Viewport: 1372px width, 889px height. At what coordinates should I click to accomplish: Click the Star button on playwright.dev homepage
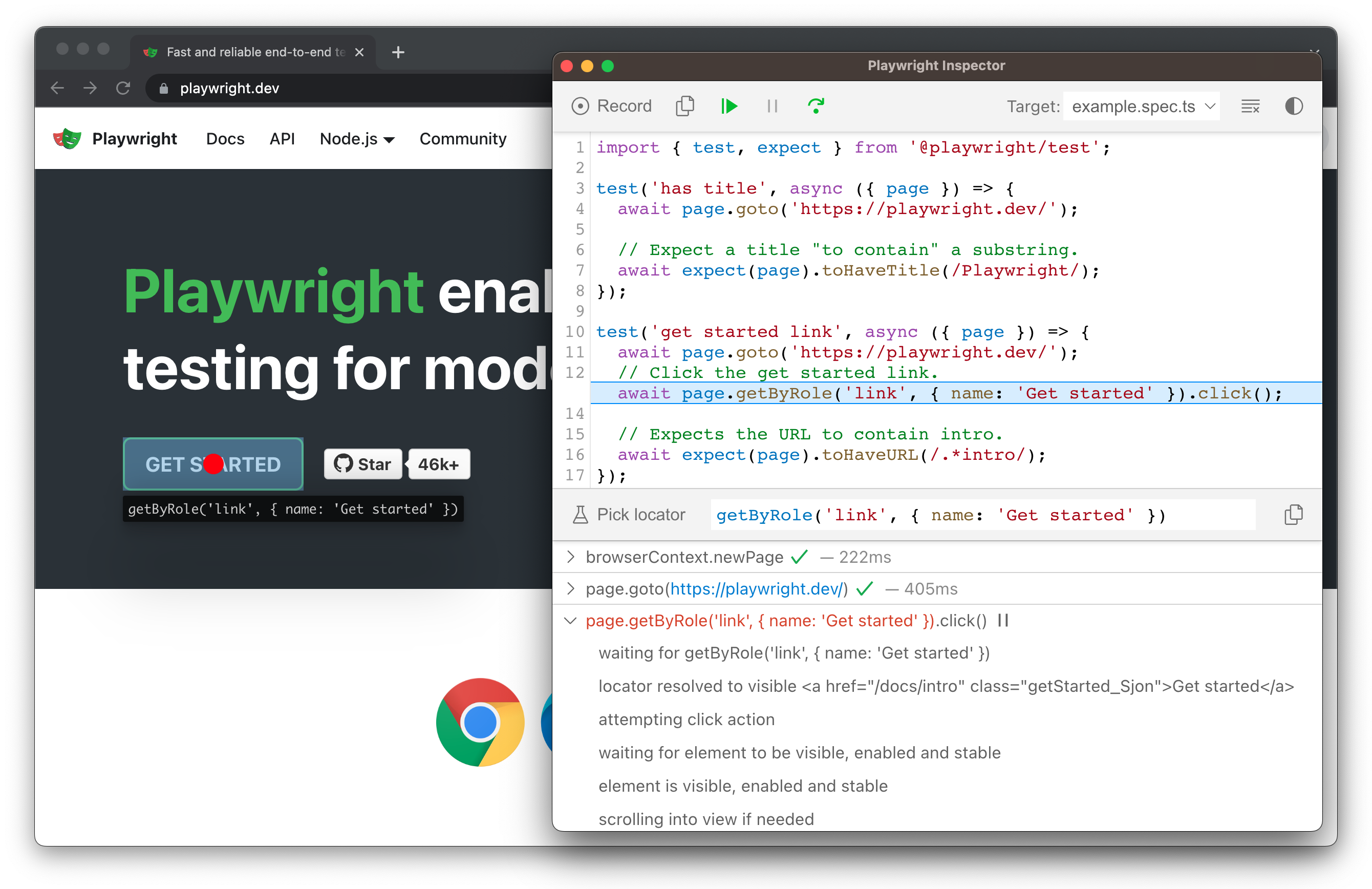tap(364, 463)
